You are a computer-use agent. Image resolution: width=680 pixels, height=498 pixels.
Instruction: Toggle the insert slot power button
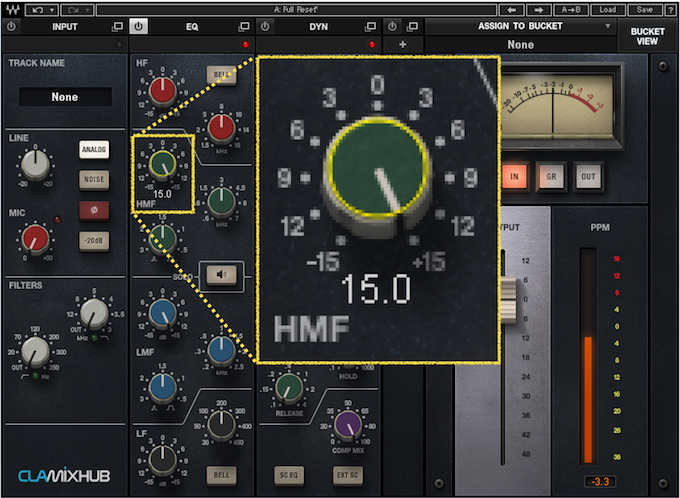pyautogui.click(x=392, y=26)
